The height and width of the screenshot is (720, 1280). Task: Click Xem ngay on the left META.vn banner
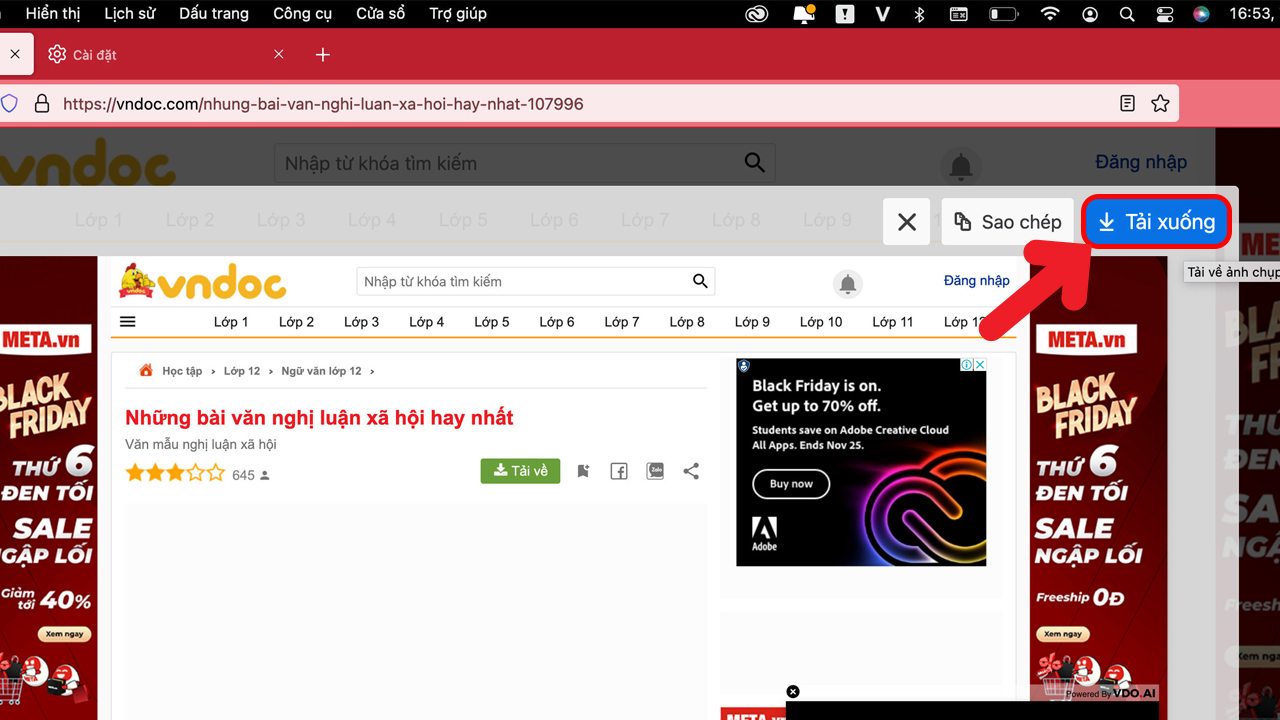[64, 633]
